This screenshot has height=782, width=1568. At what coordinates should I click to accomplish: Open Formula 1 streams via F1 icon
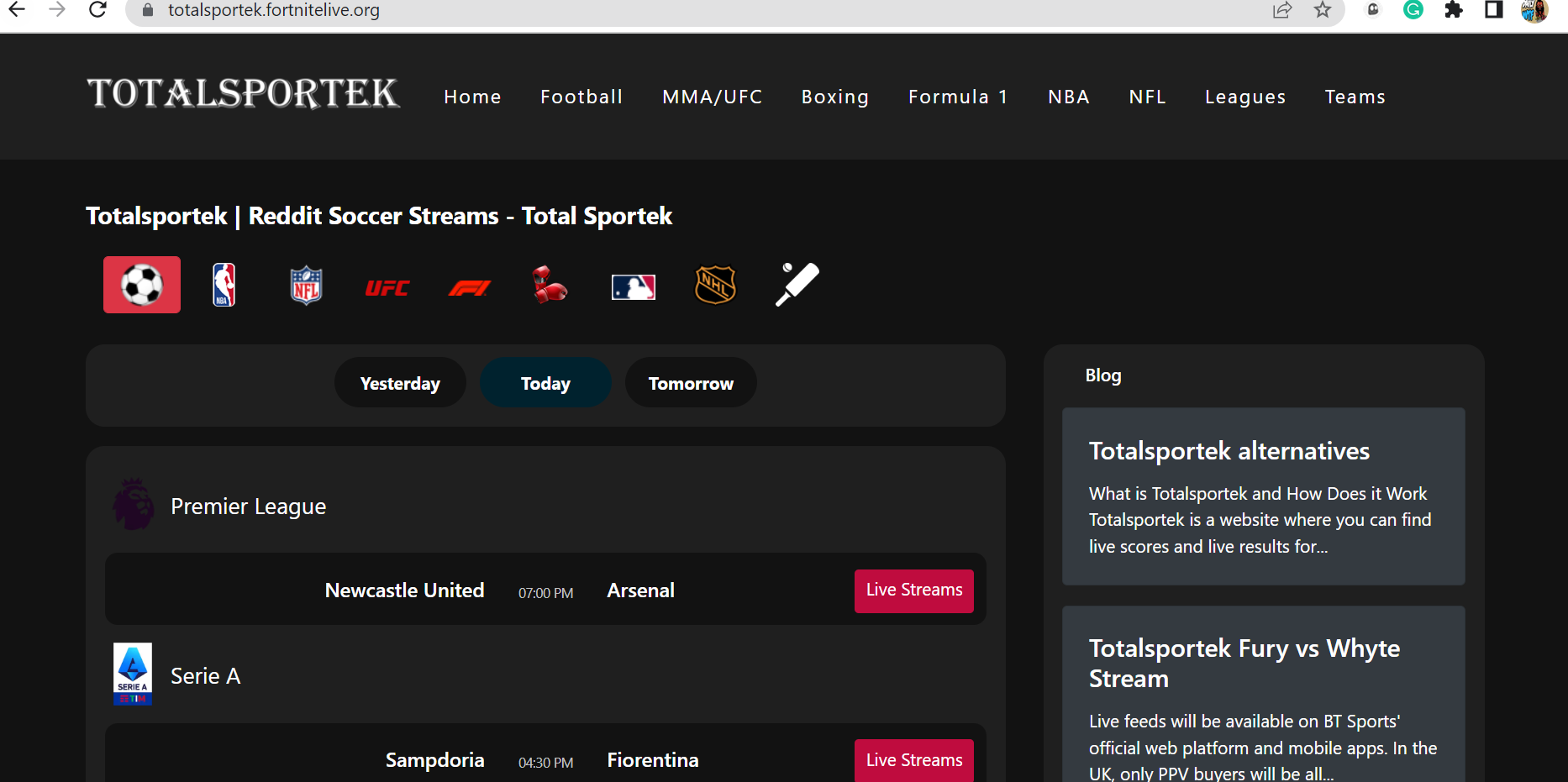(469, 286)
